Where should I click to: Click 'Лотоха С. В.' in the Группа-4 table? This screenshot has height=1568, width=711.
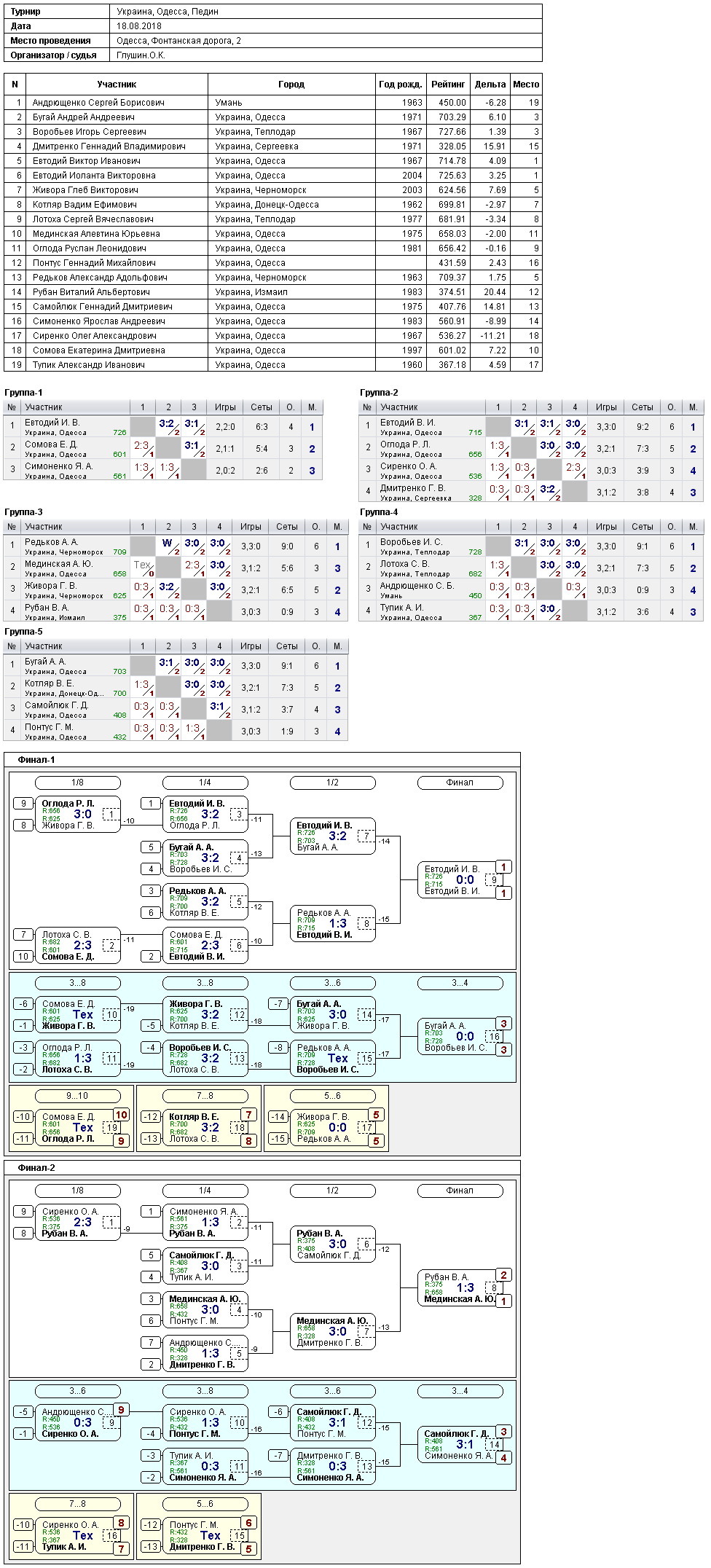click(x=405, y=564)
